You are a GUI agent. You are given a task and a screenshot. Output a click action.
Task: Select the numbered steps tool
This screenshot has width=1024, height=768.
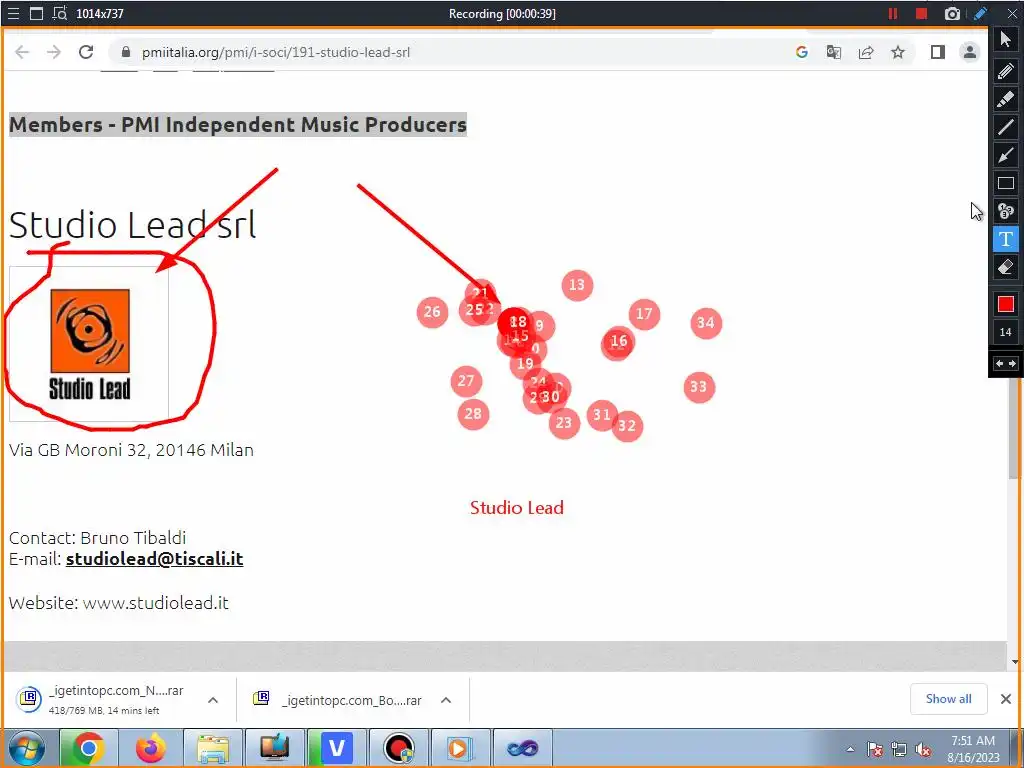click(1006, 211)
